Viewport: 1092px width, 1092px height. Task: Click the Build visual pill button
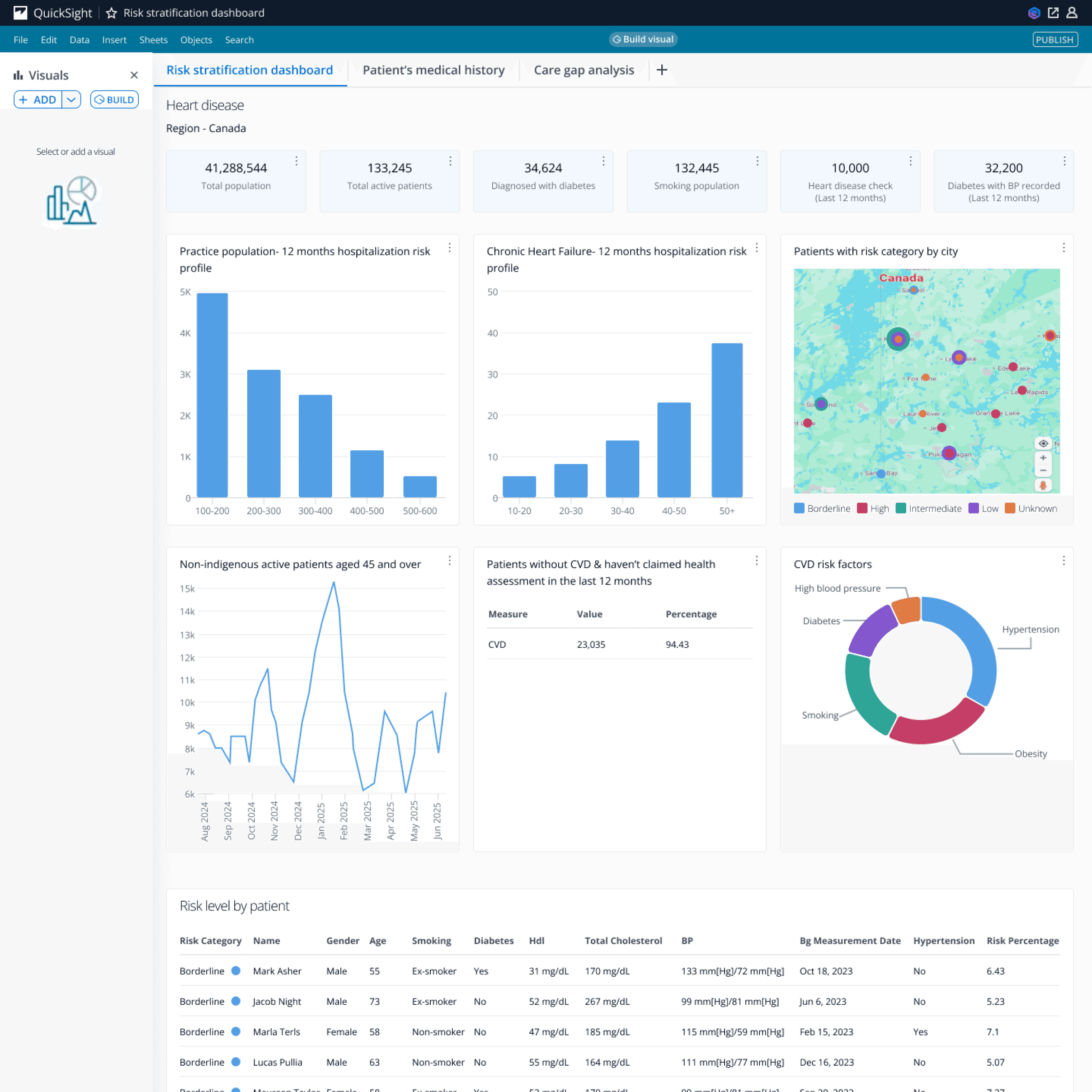coord(643,40)
